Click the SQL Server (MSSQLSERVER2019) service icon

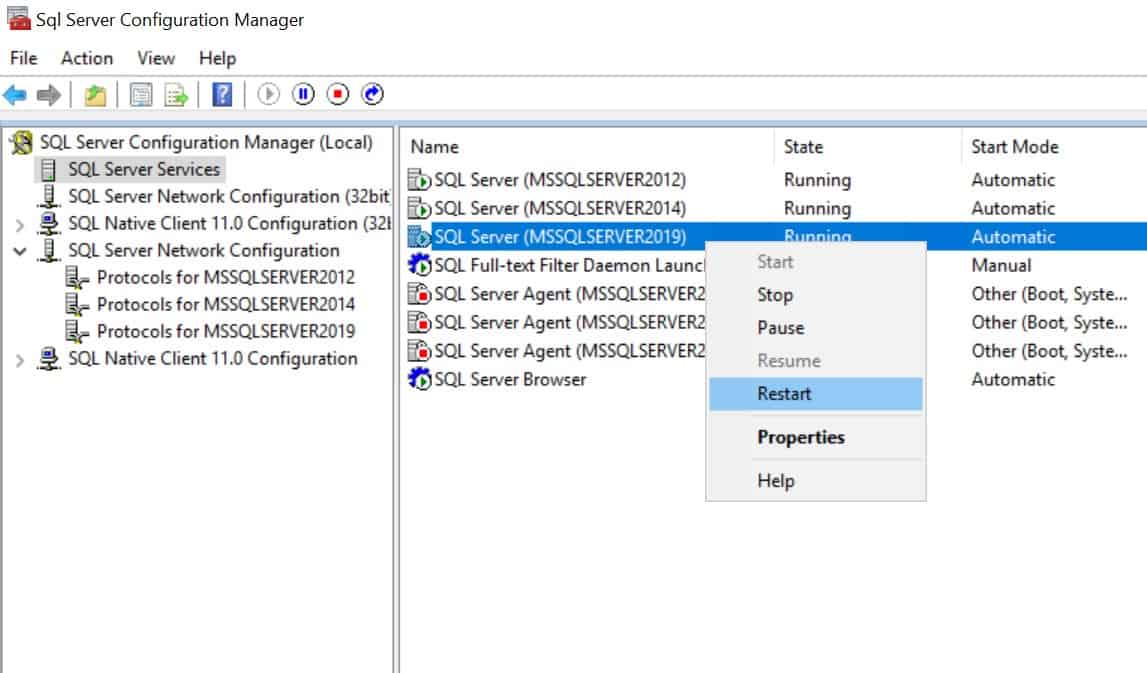(419, 237)
